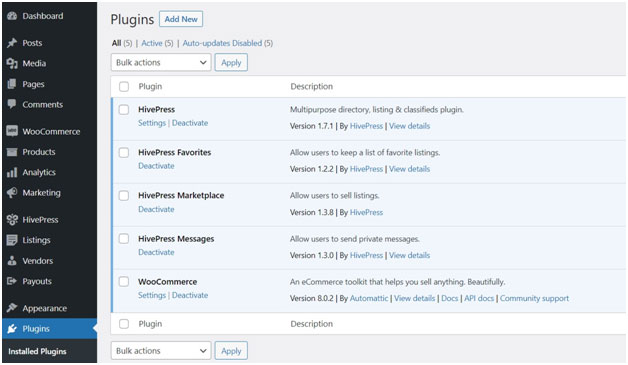
Task: Open the Posts menu item
Action: click(32, 43)
